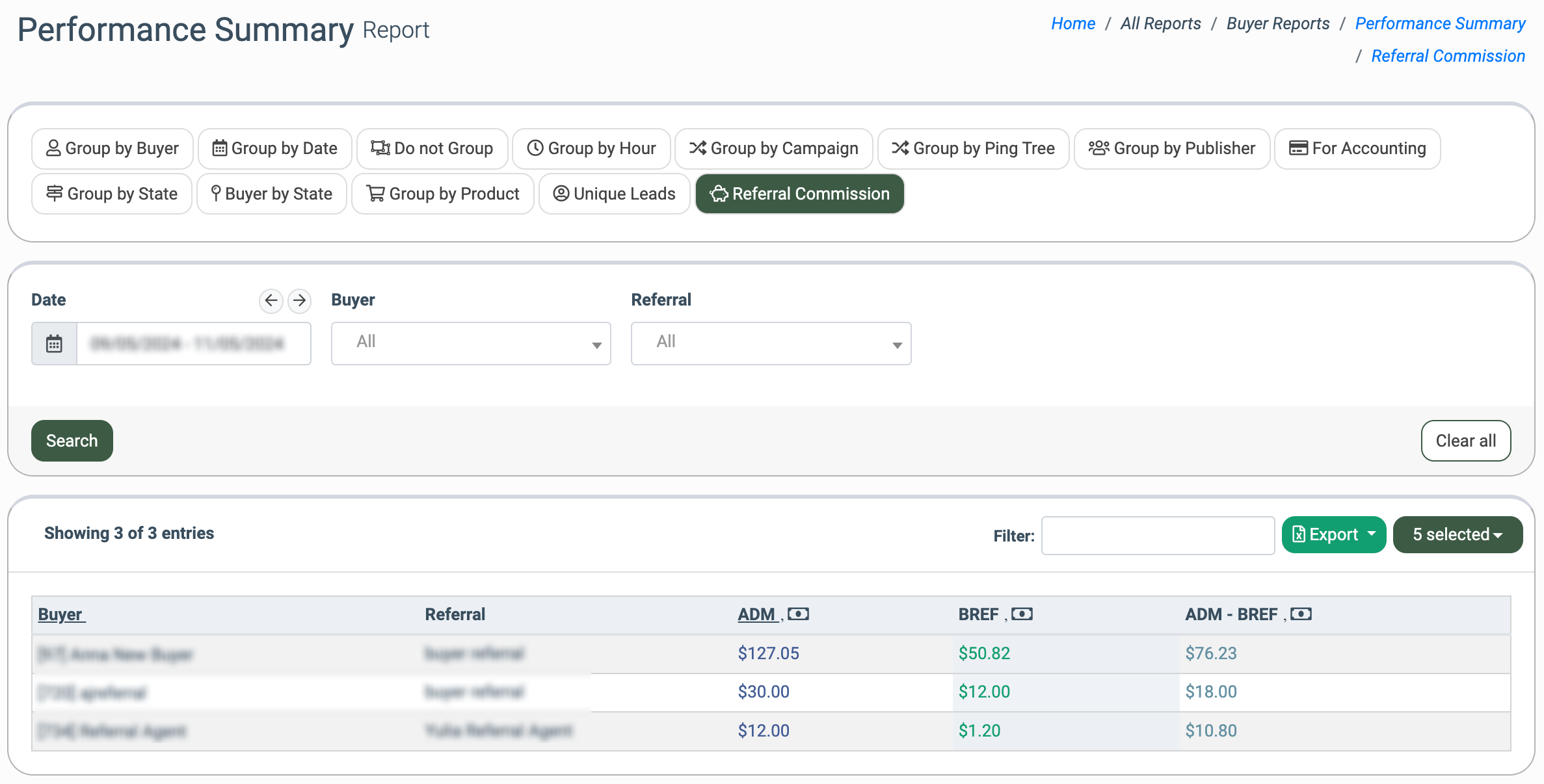Switch to Group by Ping Tree
Viewport: 1544px width, 784px height.
coord(973,148)
